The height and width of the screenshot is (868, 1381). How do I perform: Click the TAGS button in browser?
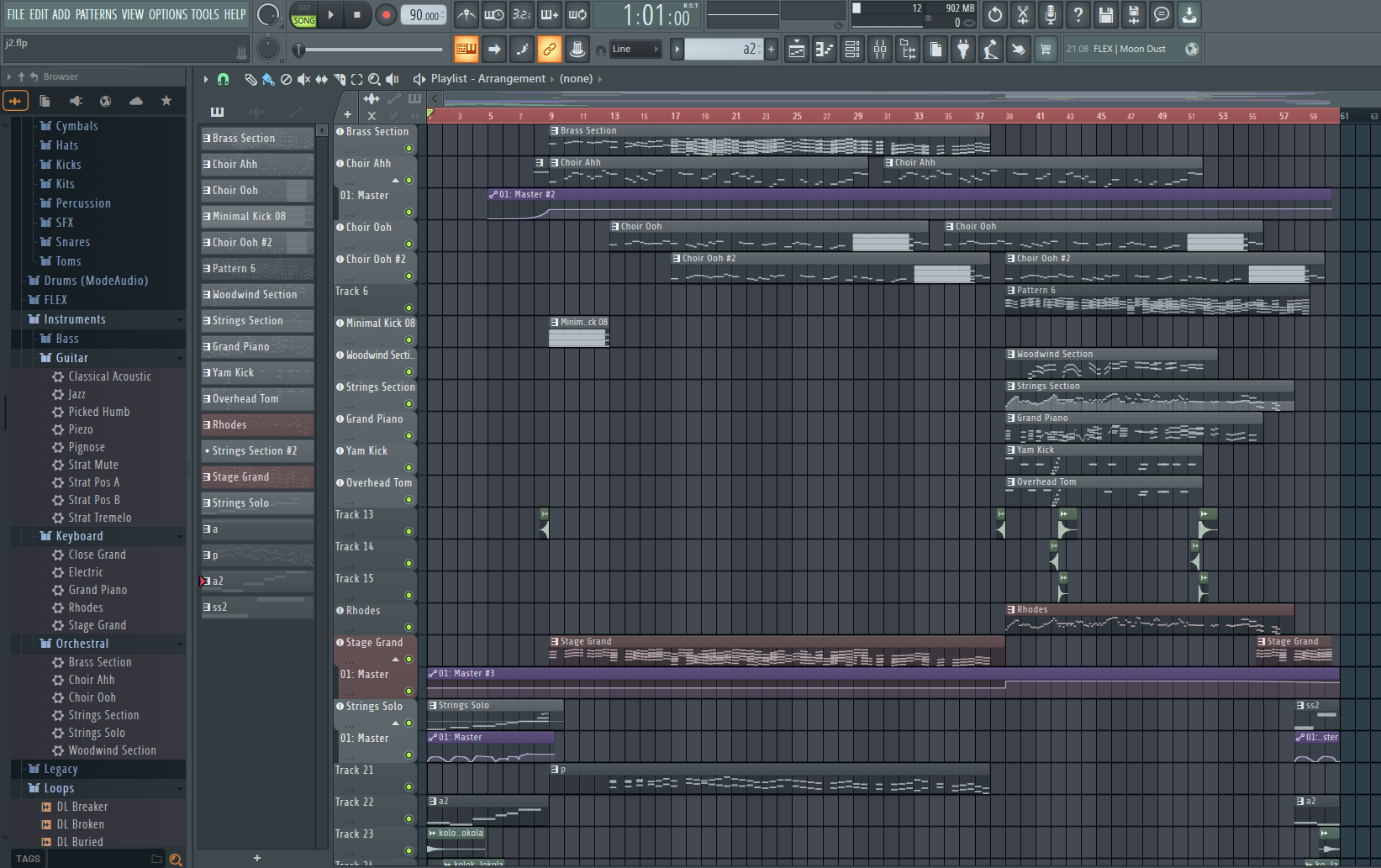[x=28, y=859]
